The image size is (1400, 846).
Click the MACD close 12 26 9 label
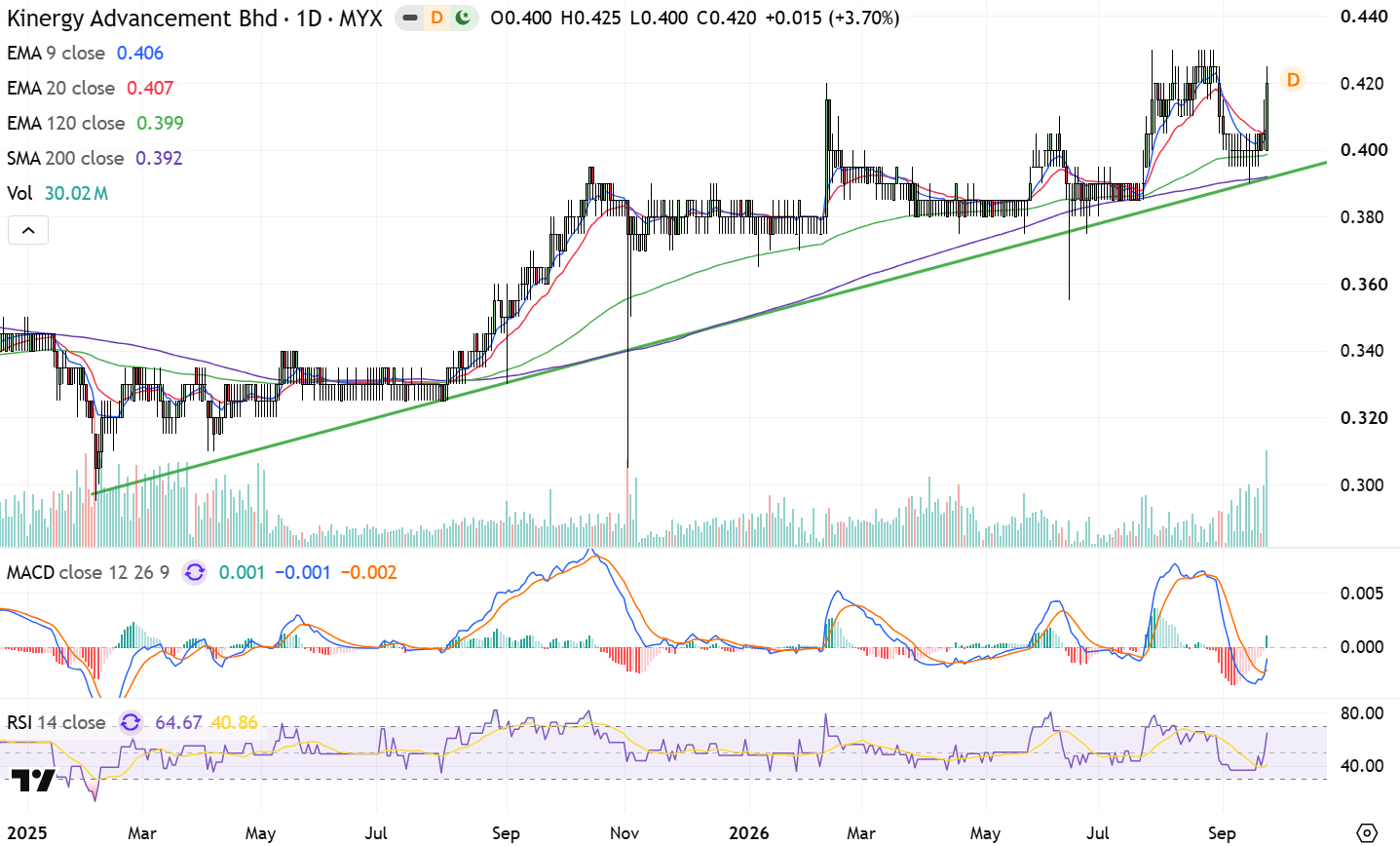coord(88,572)
